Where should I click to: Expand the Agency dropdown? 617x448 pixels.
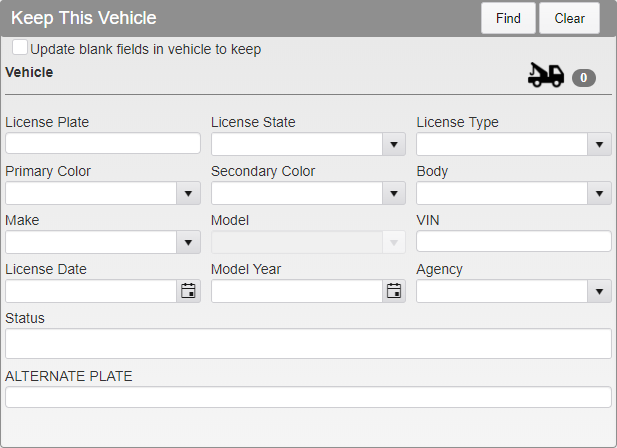[x=599, y=291]
